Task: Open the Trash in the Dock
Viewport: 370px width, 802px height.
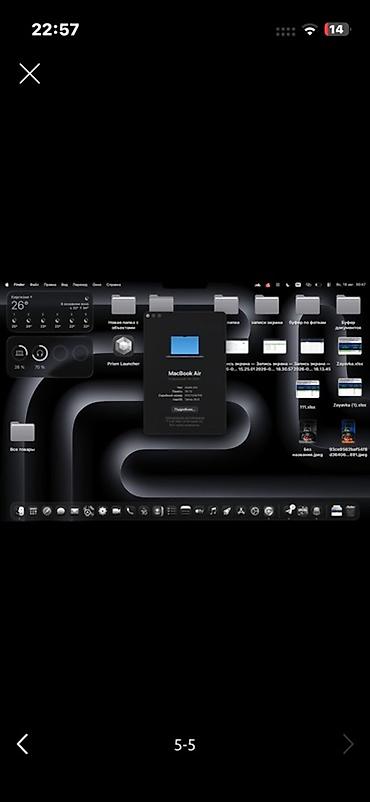Action: [x=351, y=510]
